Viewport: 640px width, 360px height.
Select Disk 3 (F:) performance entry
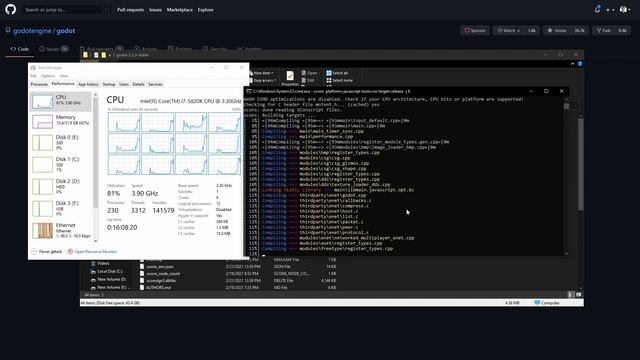[61, 209]
